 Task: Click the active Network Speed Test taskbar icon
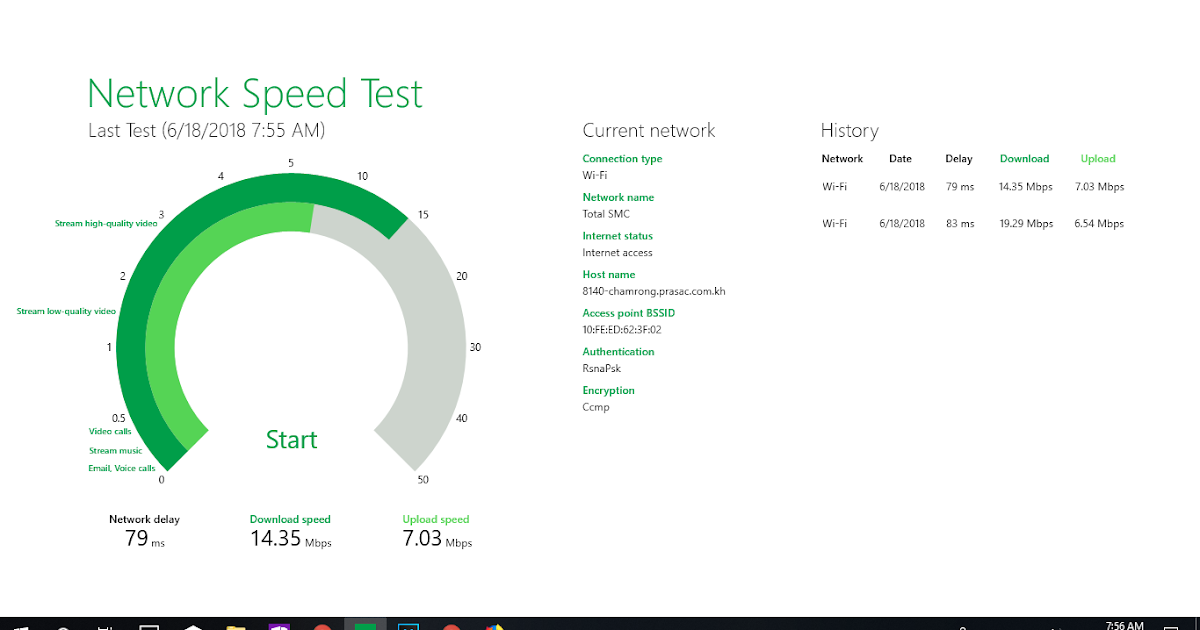pyautogui.click(x=364, y=624)
